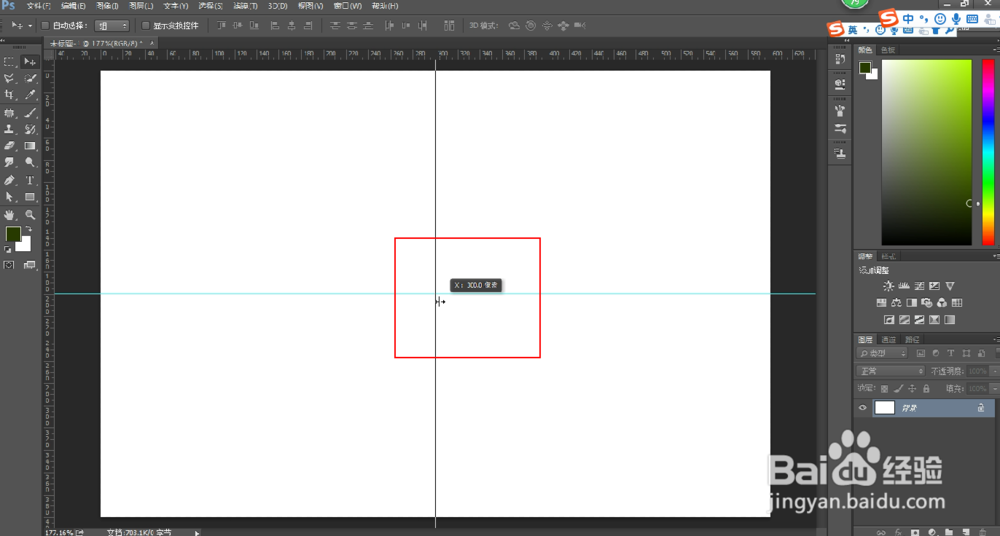
Task: Select the Rectangular Marquee tool
Action: pos(10,62)
